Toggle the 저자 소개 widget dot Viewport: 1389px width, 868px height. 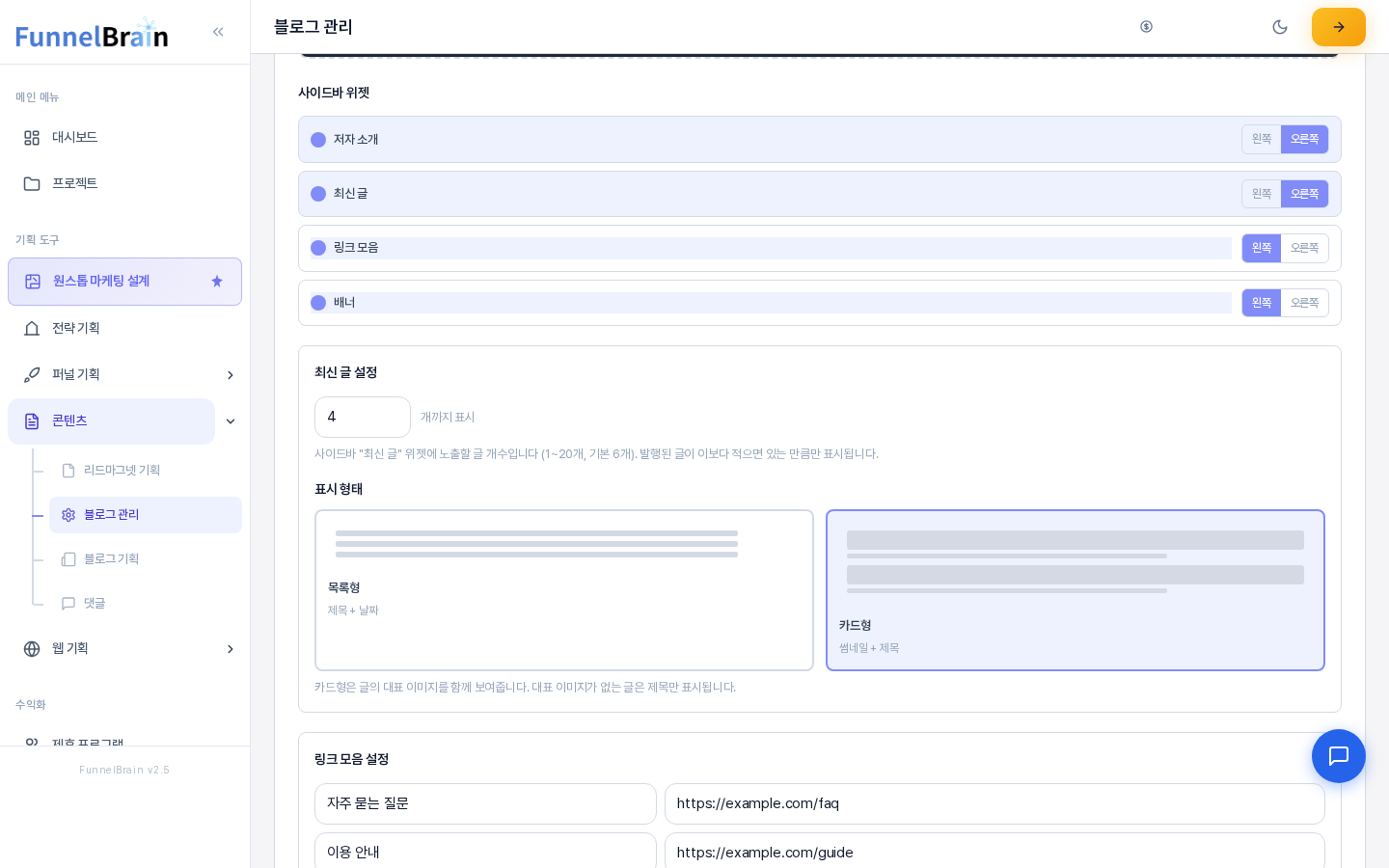coord(318,140)
